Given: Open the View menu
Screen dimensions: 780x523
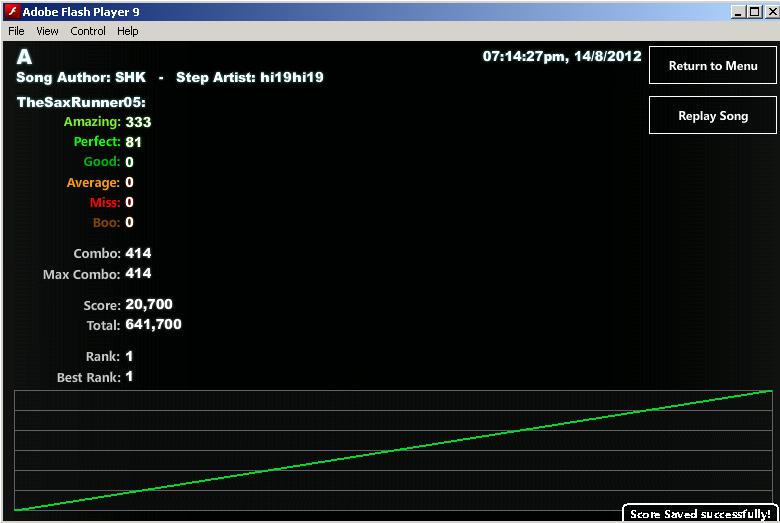Looking at the screenshot, I should point(47,31).
